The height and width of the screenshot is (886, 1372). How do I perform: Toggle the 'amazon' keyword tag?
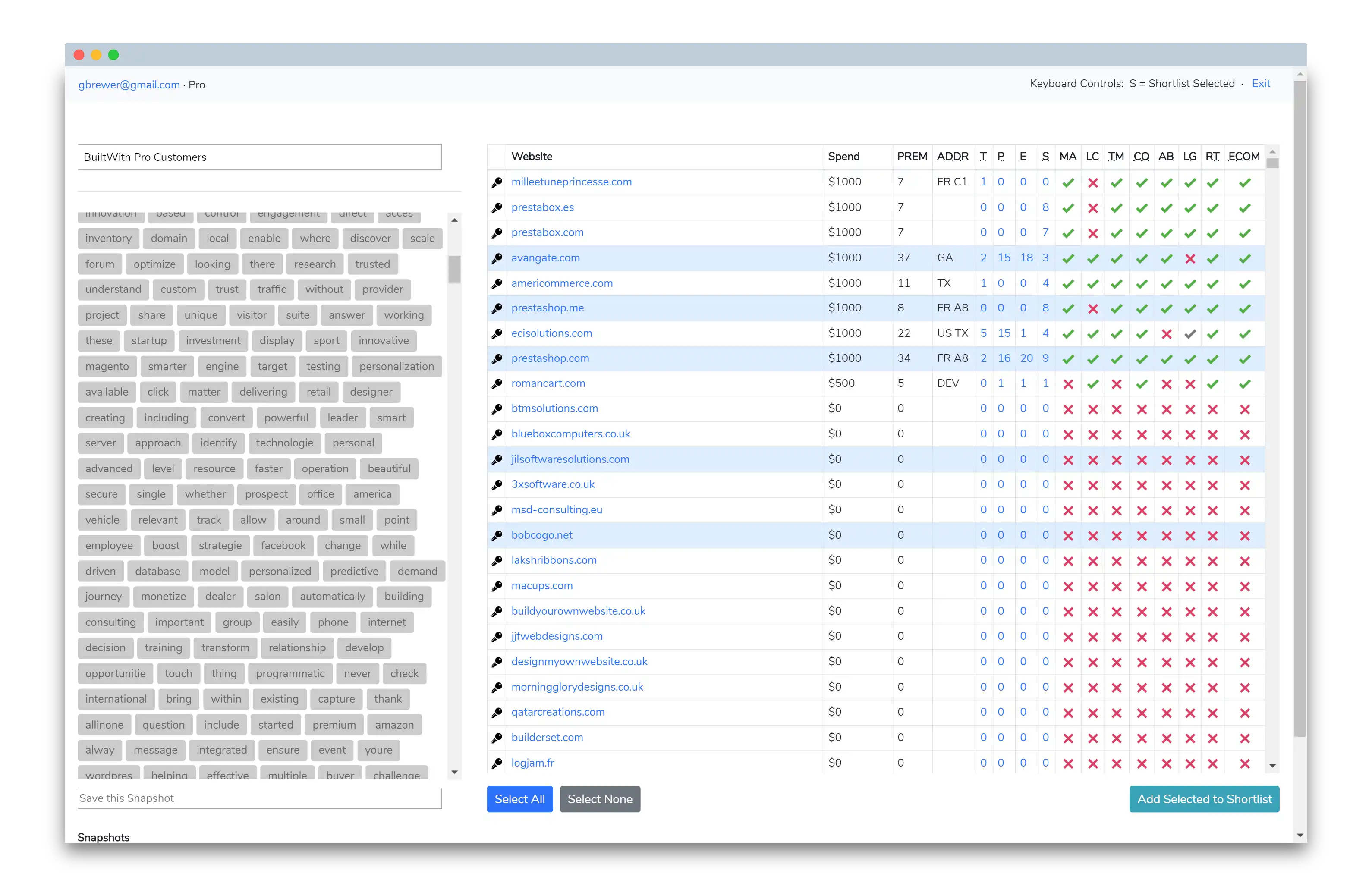pyautogui.click(x=394, y=725)
